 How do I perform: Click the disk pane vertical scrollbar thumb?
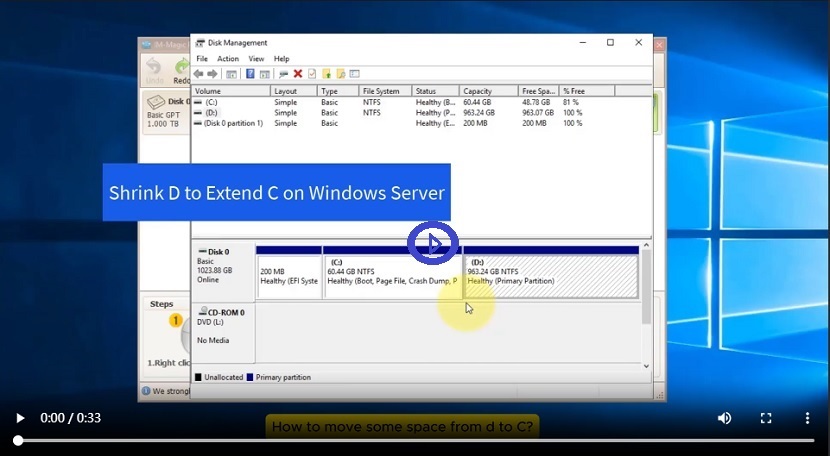pyautogui.click(x=646, y=287)
